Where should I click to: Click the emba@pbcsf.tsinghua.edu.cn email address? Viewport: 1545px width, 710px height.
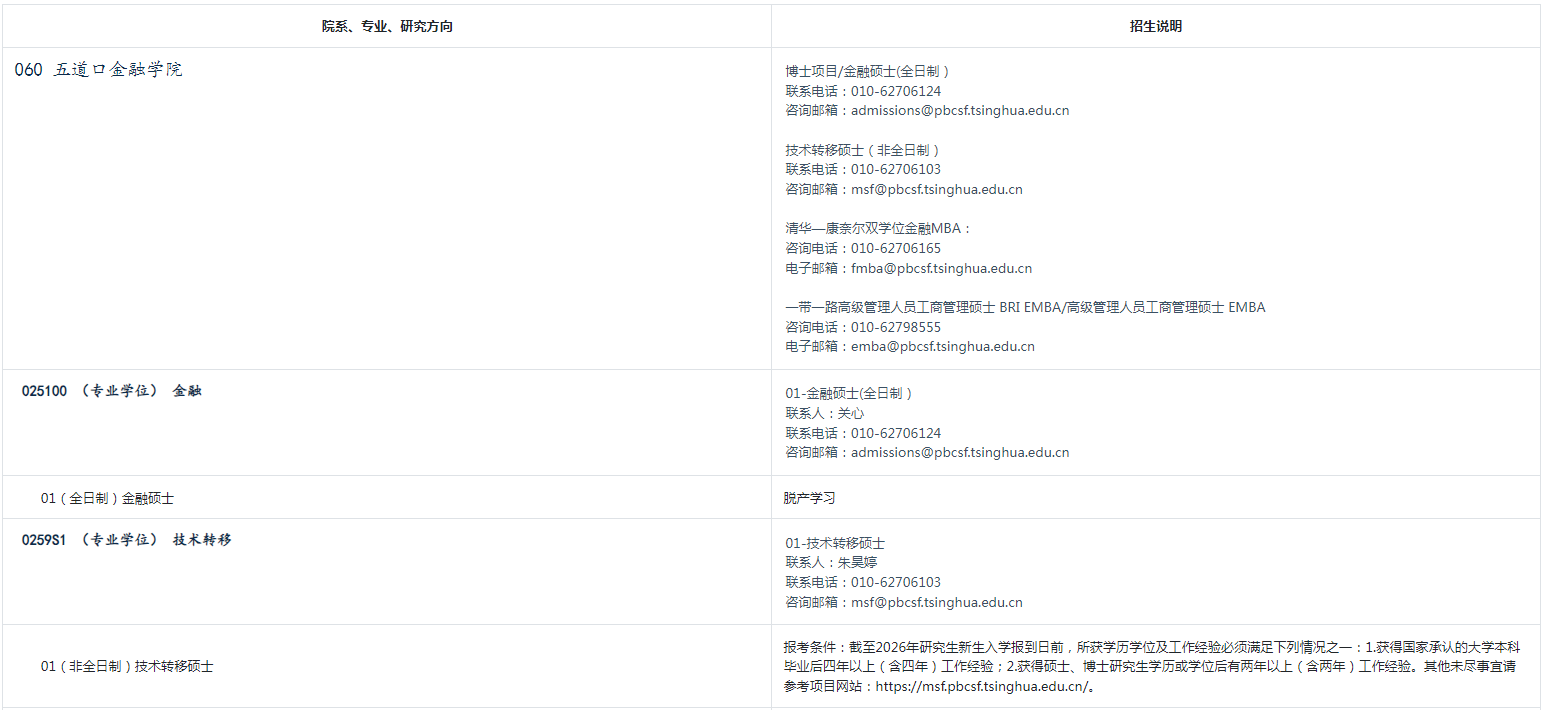click(942, 347)
